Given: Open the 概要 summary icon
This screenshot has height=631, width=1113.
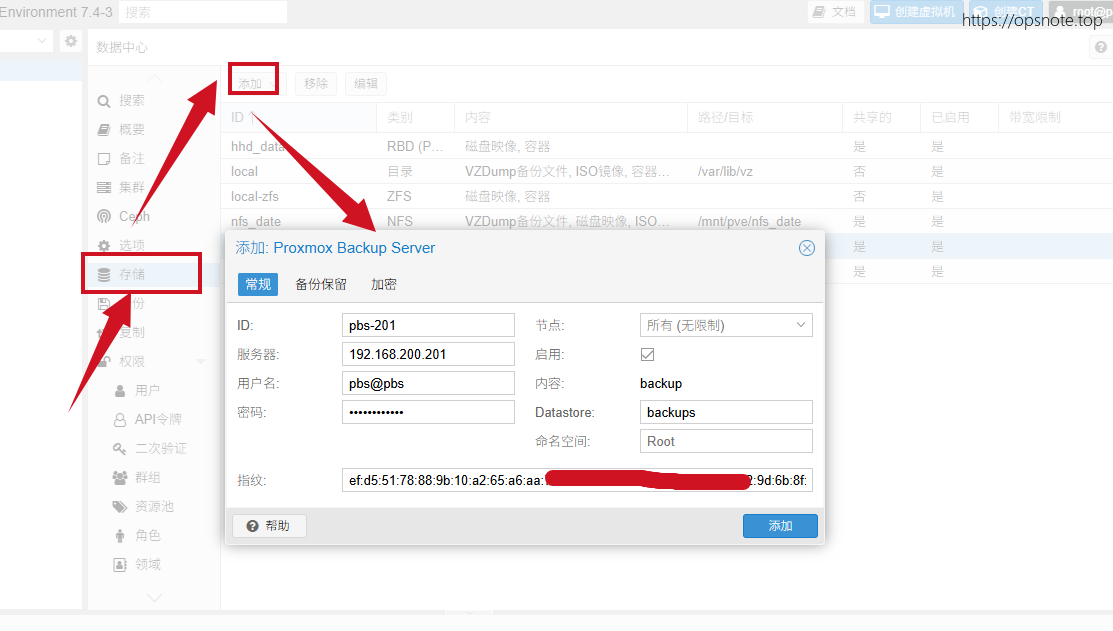Looking at the screenshot, I should click(104, 130).
